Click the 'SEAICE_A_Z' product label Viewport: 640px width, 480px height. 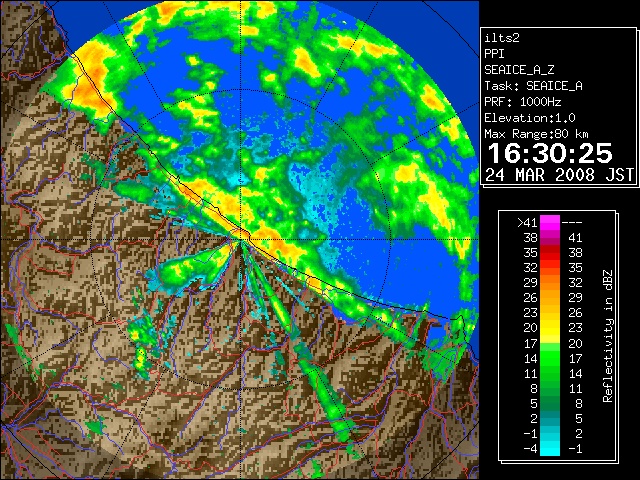pos(519,70)
